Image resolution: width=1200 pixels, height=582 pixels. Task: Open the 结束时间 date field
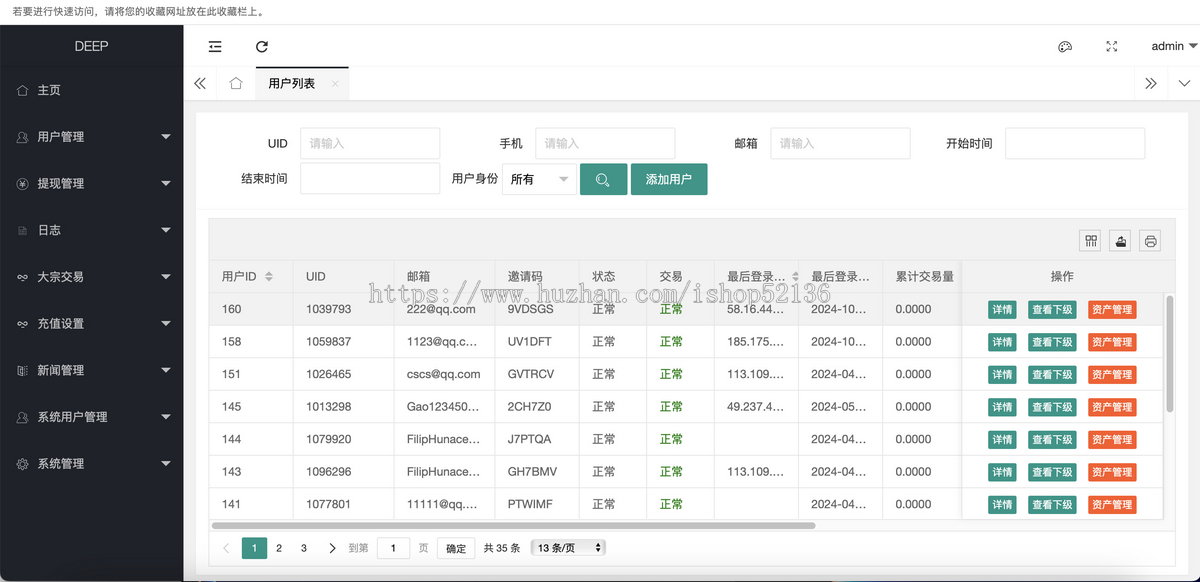coord(370,179)
